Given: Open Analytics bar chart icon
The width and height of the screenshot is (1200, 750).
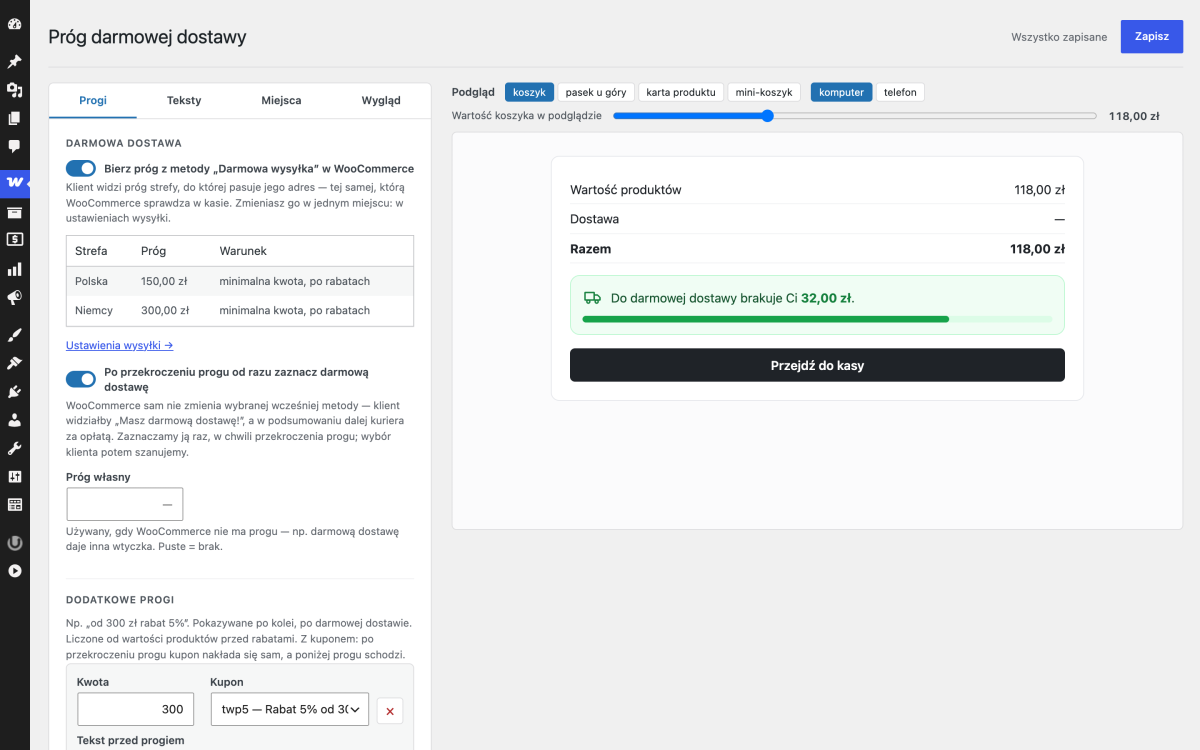Looking at the screenshot, I should 14,269.
